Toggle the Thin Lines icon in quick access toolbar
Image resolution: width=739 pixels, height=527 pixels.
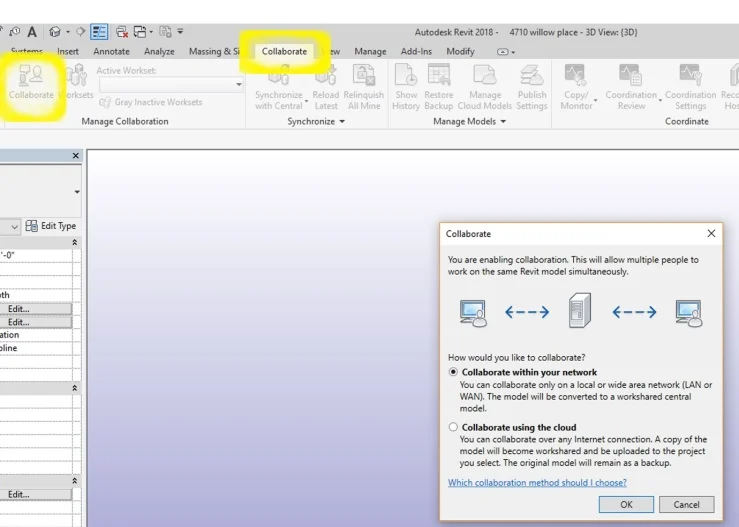pos(99,32)
